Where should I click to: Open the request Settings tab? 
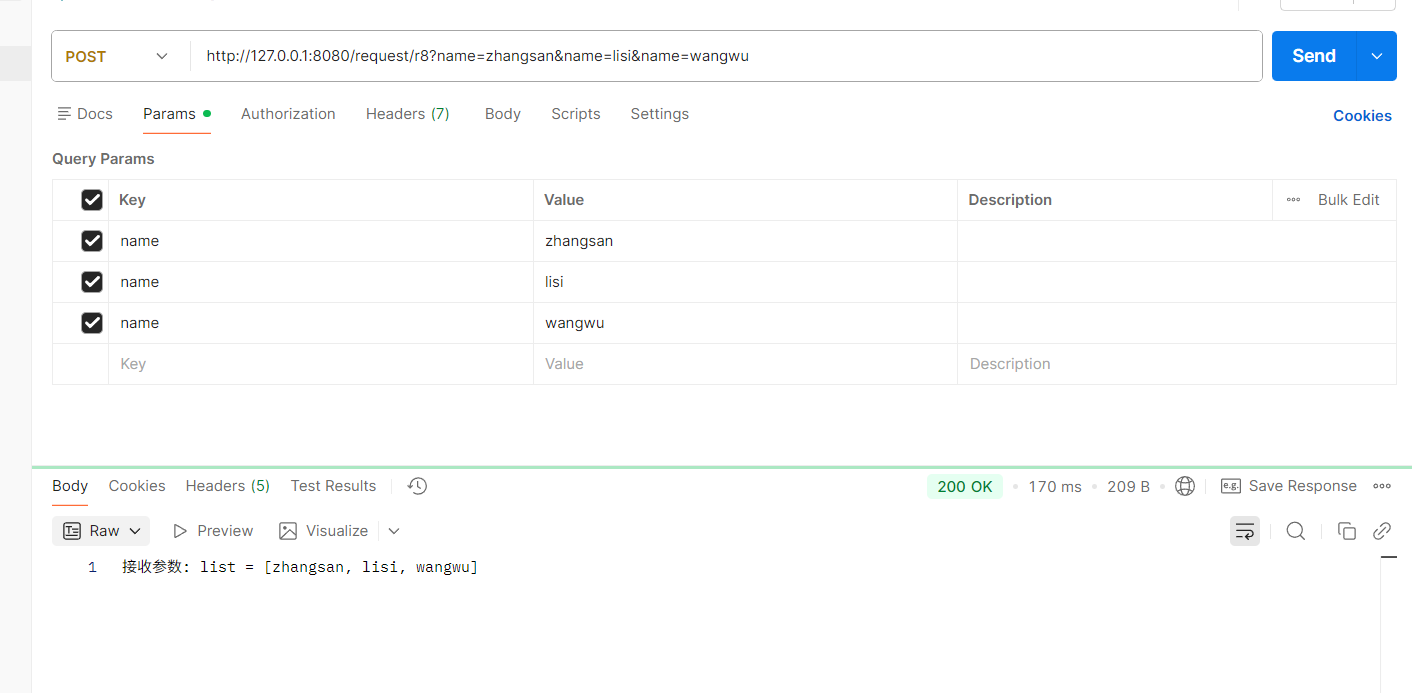point(659,114)
